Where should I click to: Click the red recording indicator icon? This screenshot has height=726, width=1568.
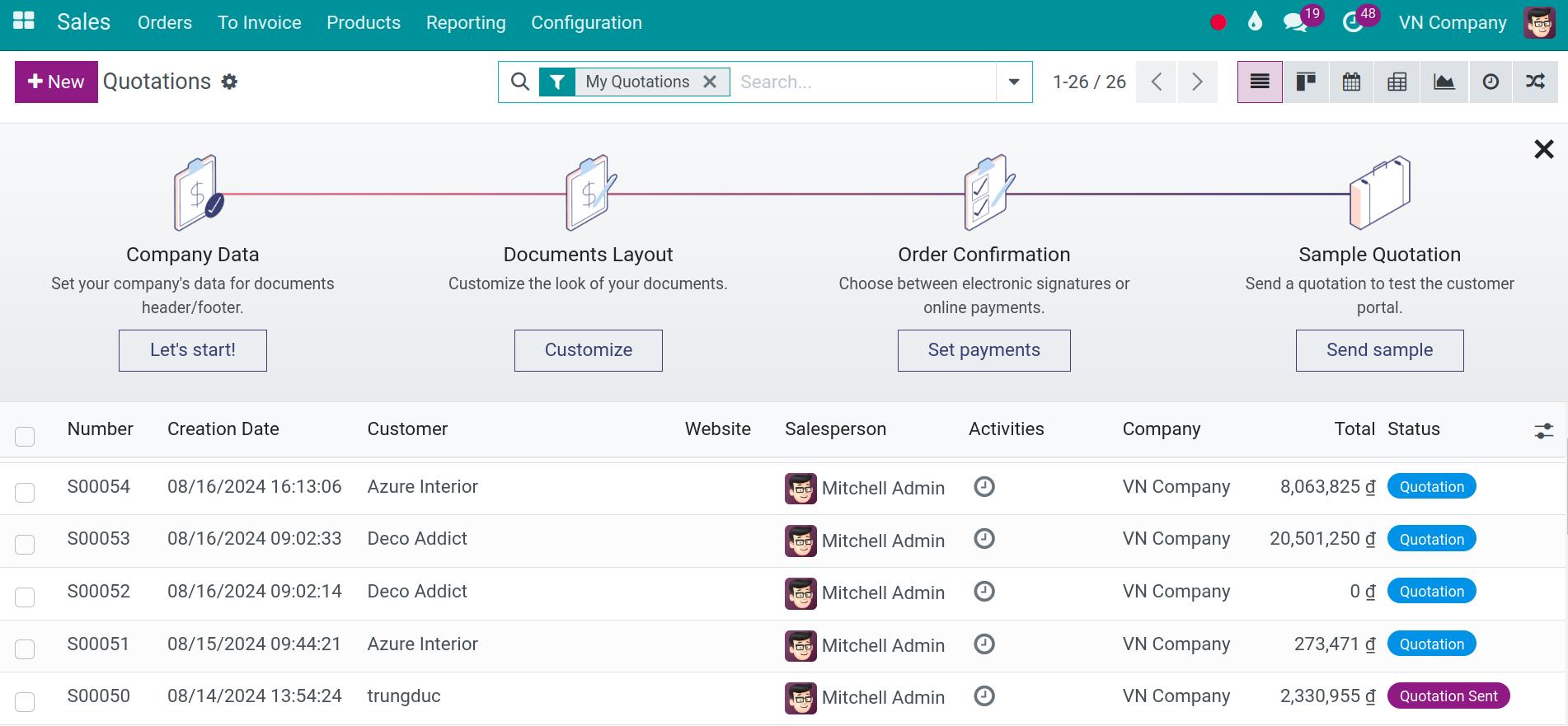(x=1218, y=22)
